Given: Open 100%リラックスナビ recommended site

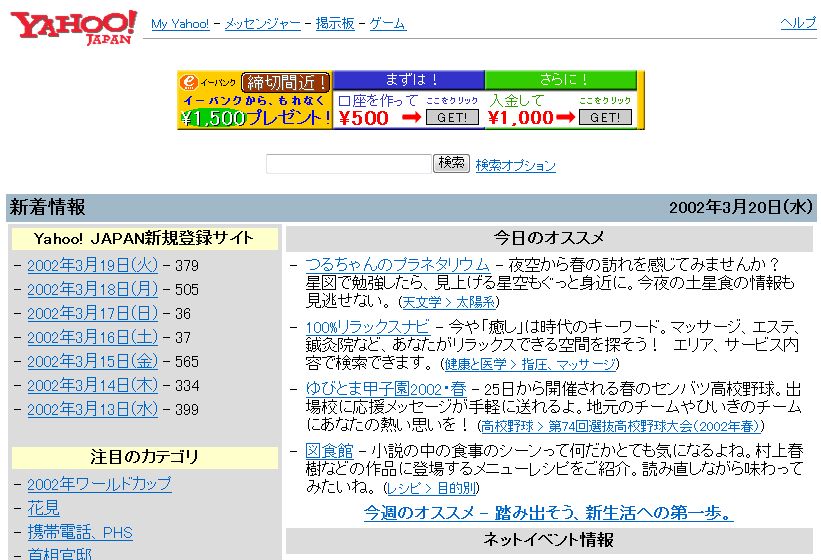Looking at the screenshot, I should click(367, 326).
